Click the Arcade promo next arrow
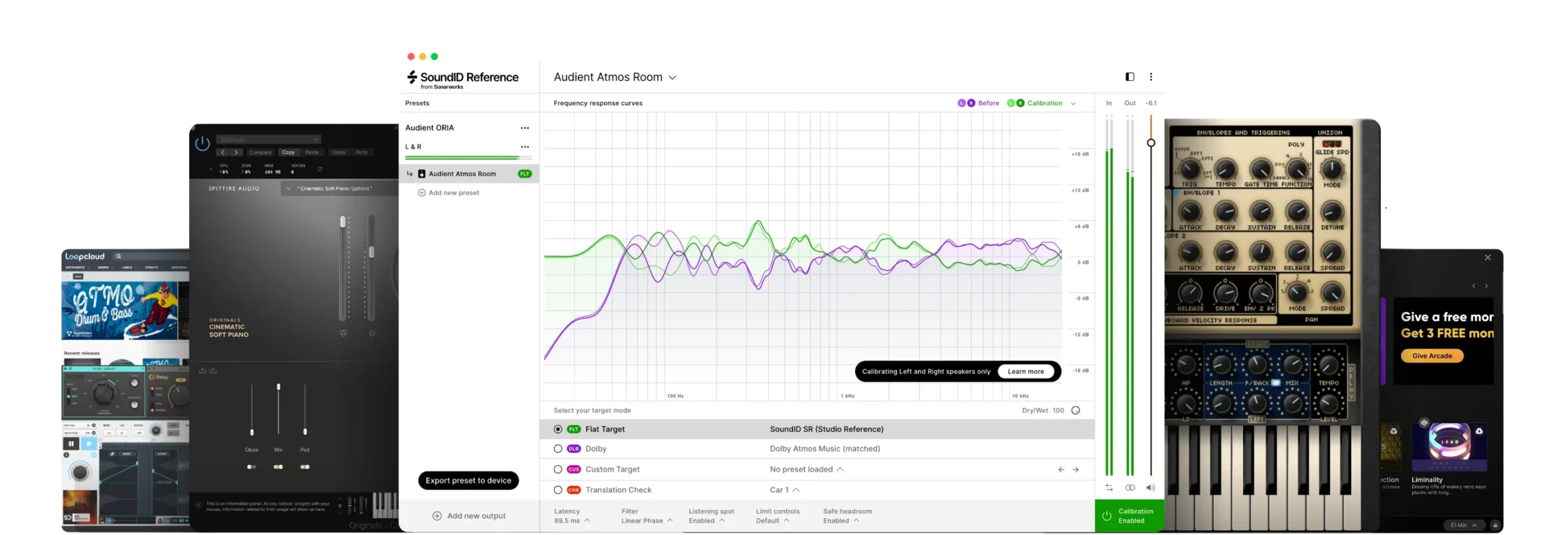This screenshot has width=1568, height=535. point(1487,286)
